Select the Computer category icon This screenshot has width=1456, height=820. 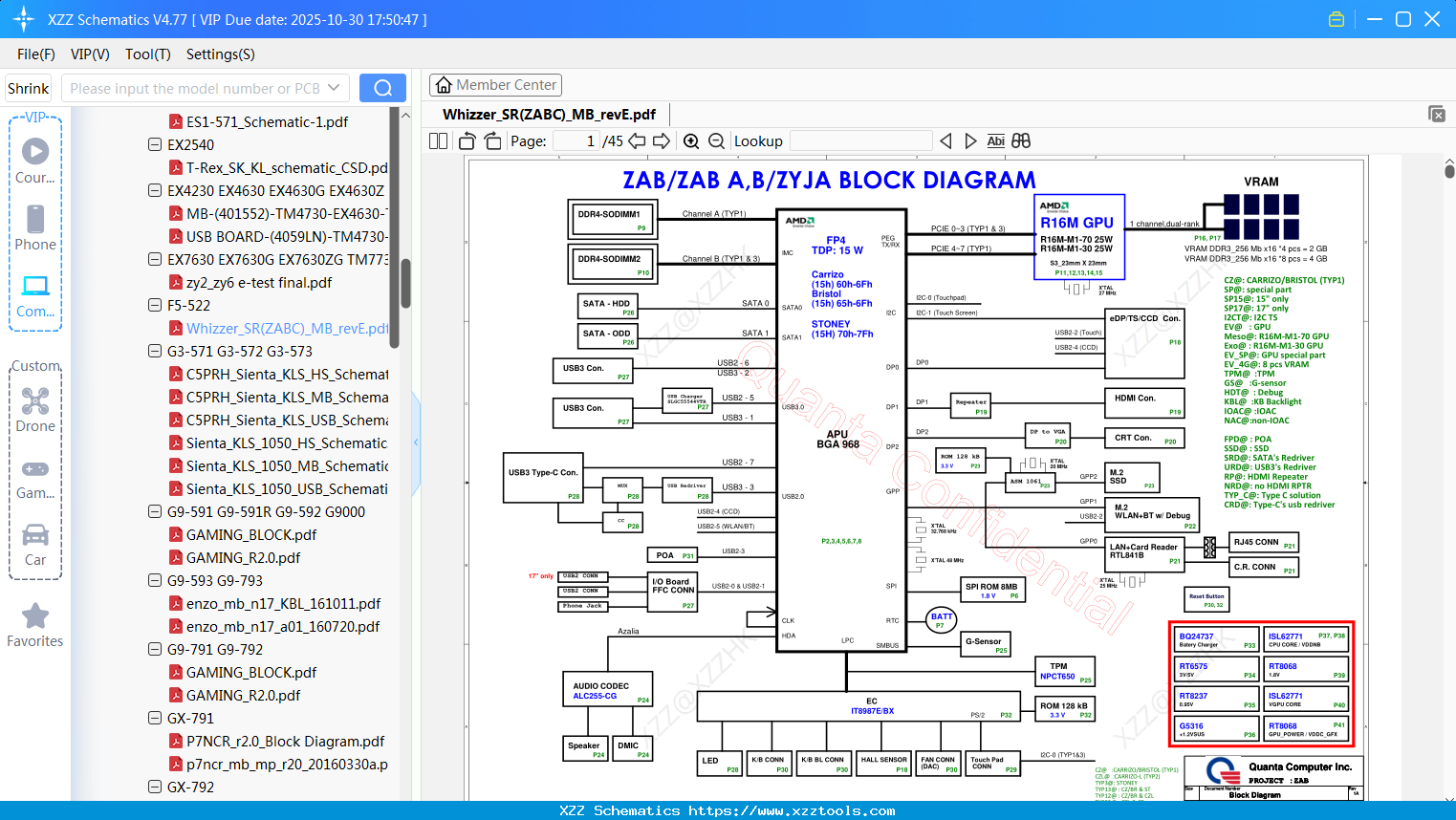(35, 295)
